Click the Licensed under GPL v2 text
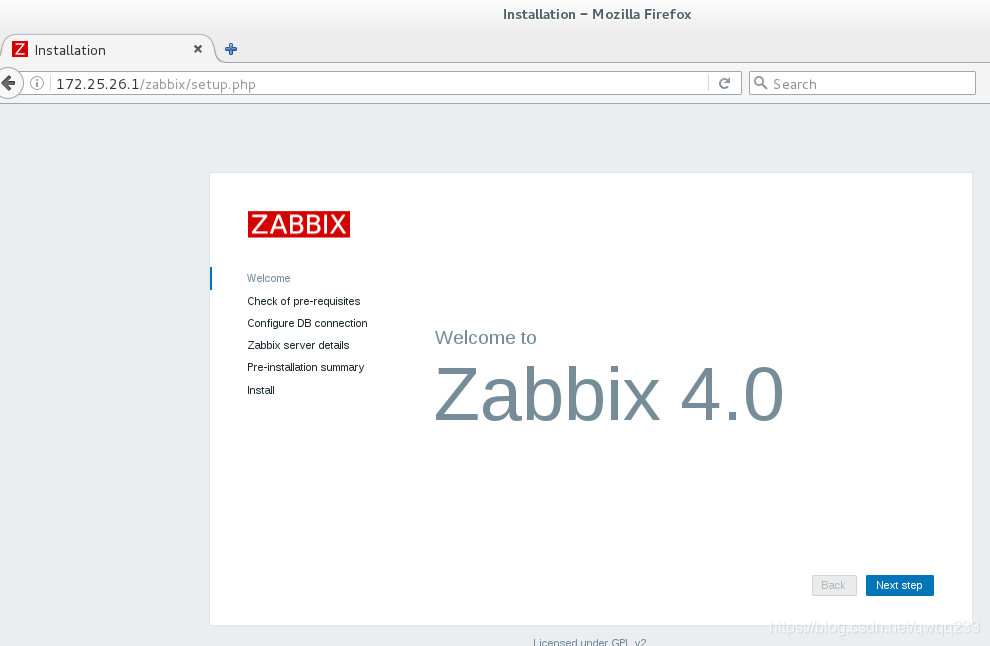This screenshot has width=990, height=646. (x=590, y=641)
